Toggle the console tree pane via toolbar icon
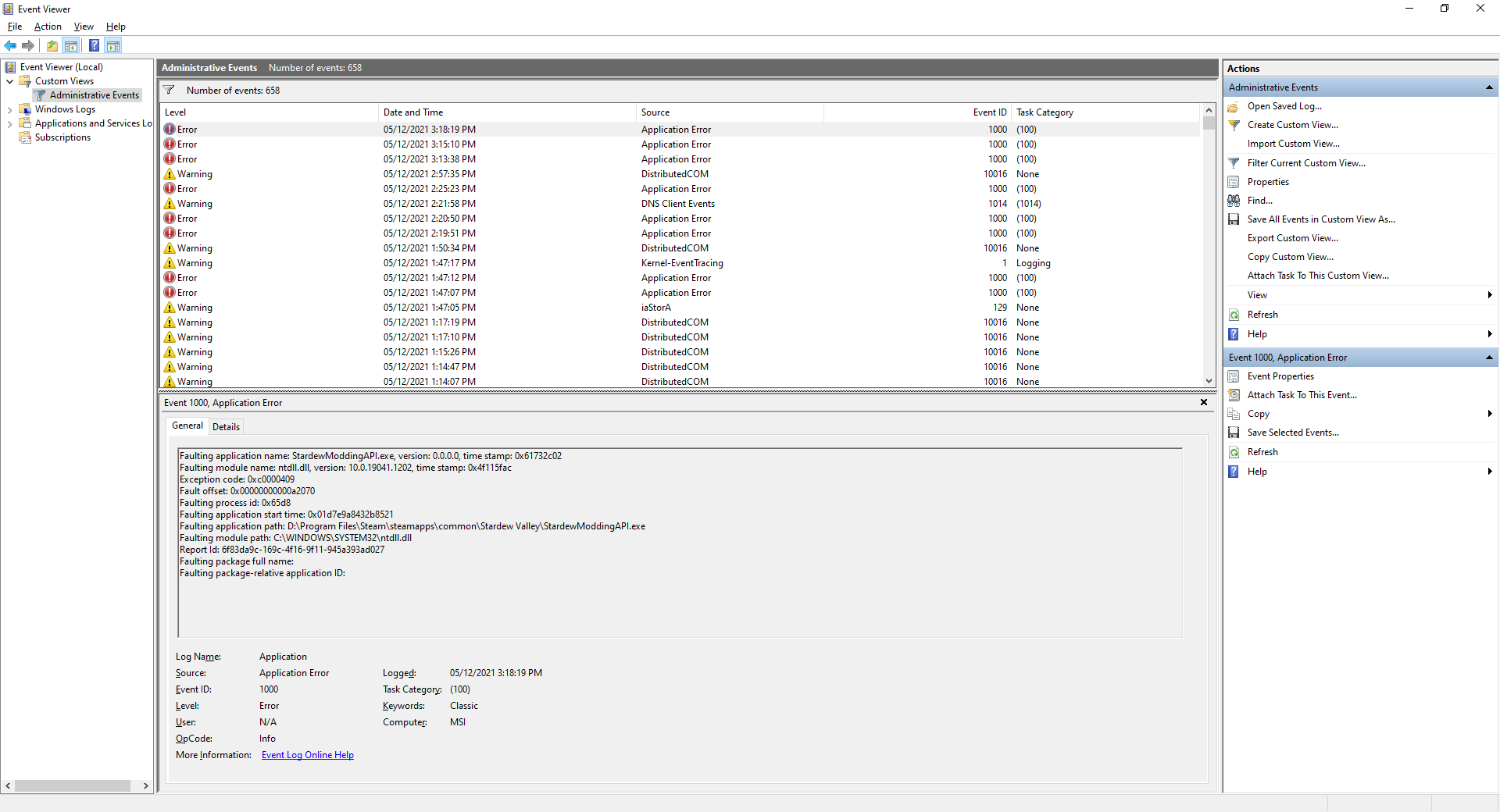Viewport: 1500px width, 812px height. 71,45
